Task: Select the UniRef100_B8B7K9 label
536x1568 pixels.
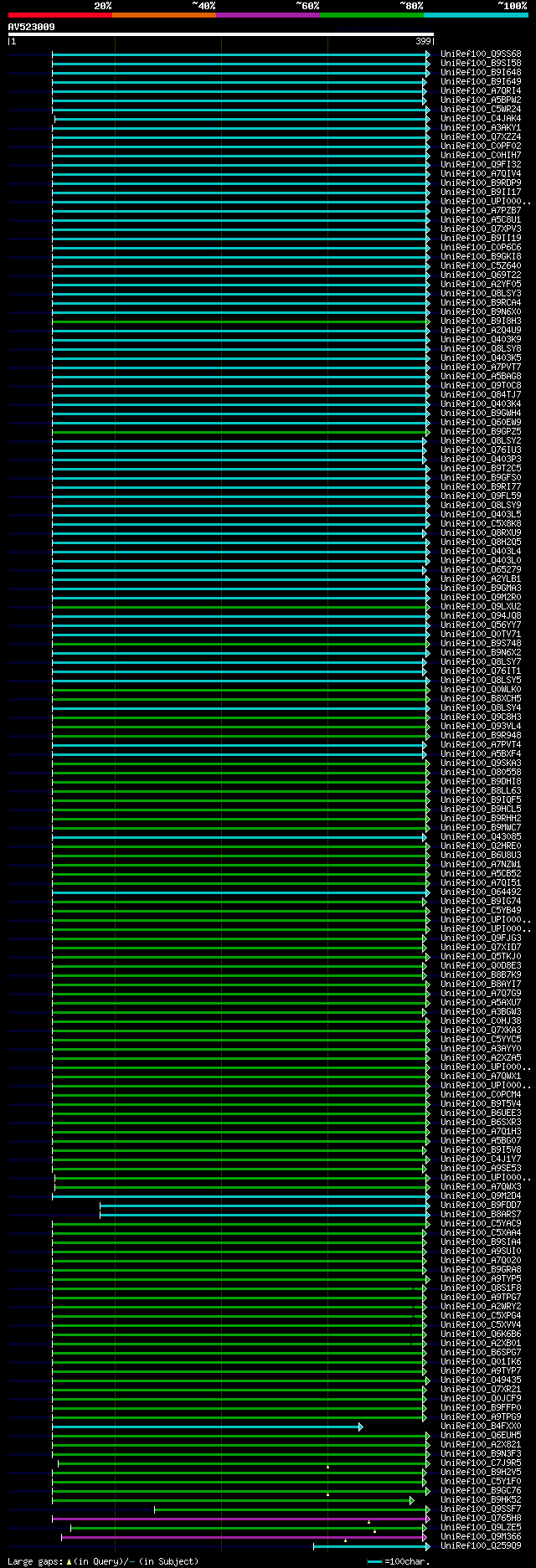Action: pos(481,975)
